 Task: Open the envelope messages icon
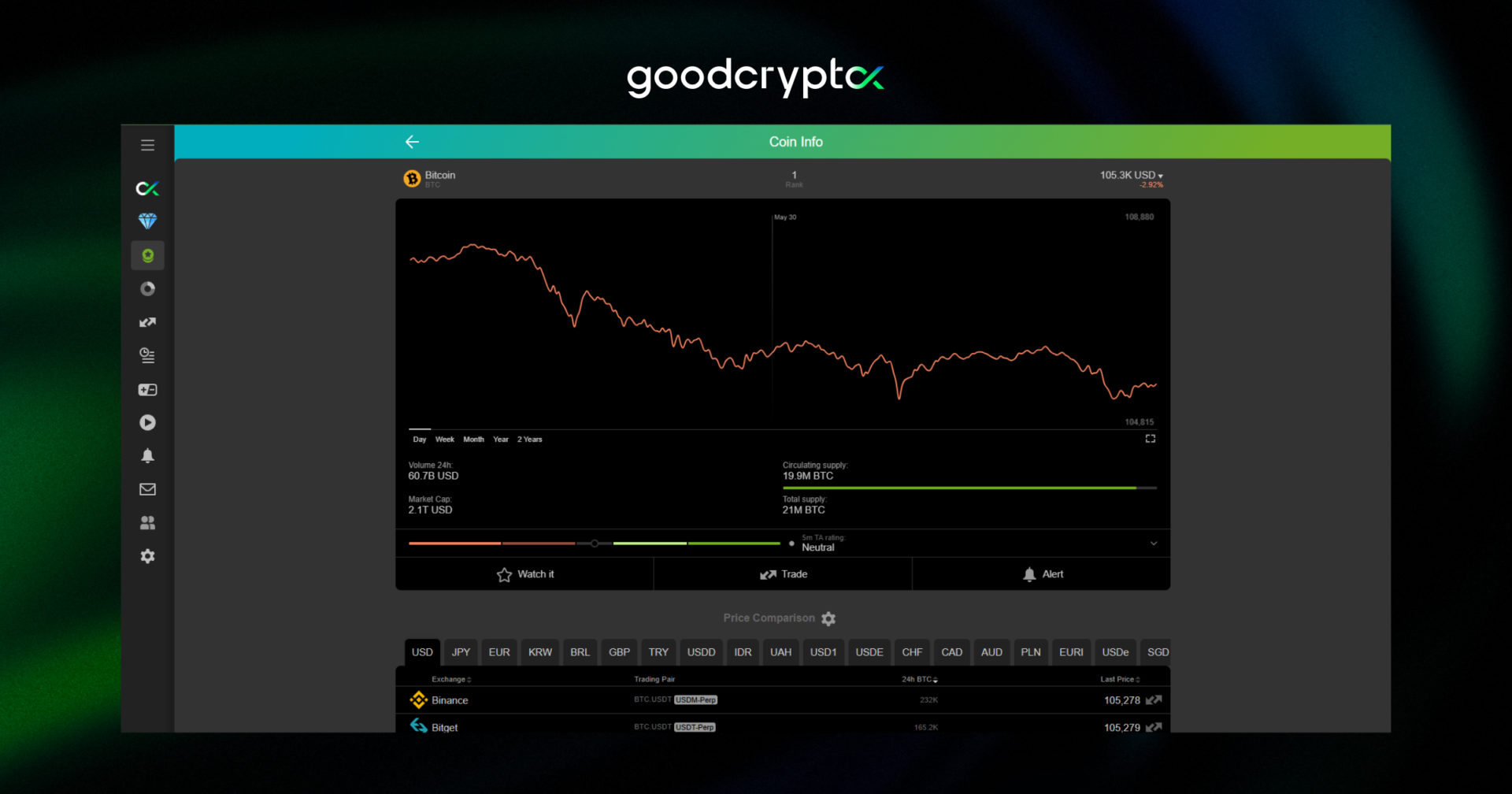[147, 489]
